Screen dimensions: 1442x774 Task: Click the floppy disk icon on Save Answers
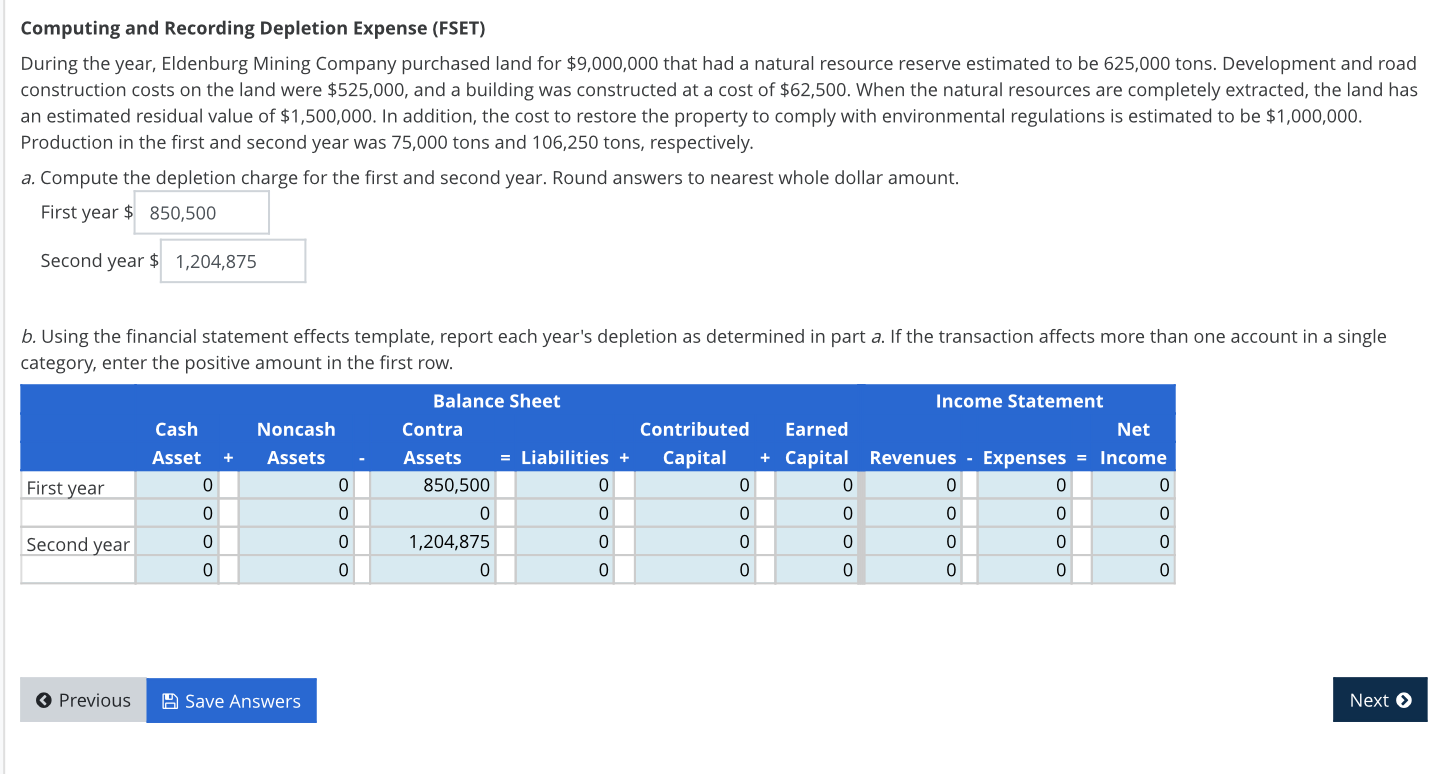pyautogui.click(x=170, y=701)
